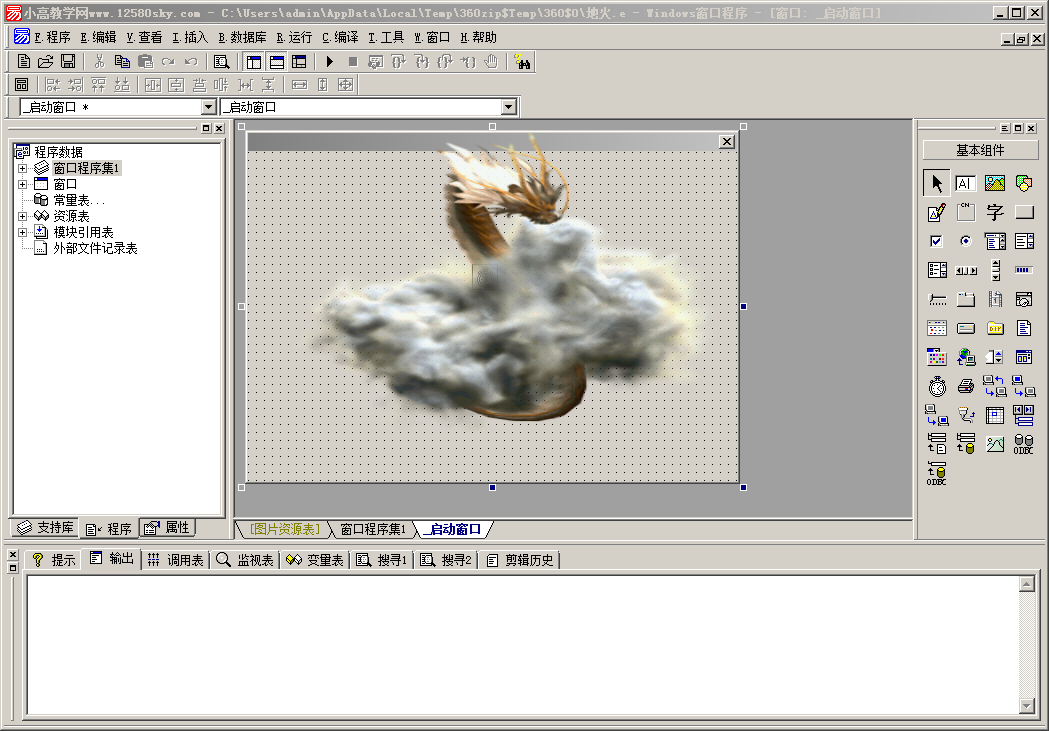Click the X button on the designed form
1049x731 pixels.
coord(727,142)
